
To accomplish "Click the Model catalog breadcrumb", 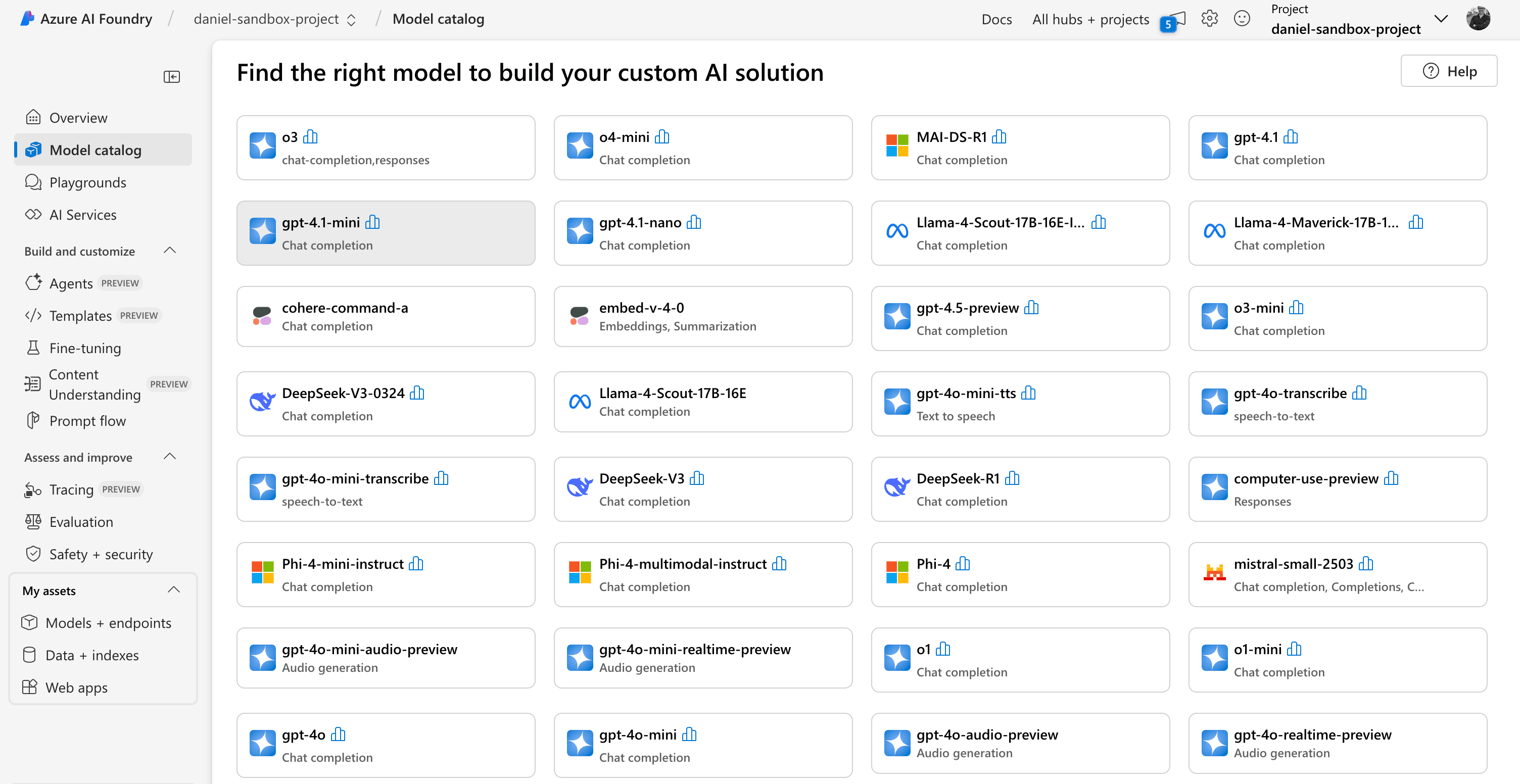I will tap(439, 19).
